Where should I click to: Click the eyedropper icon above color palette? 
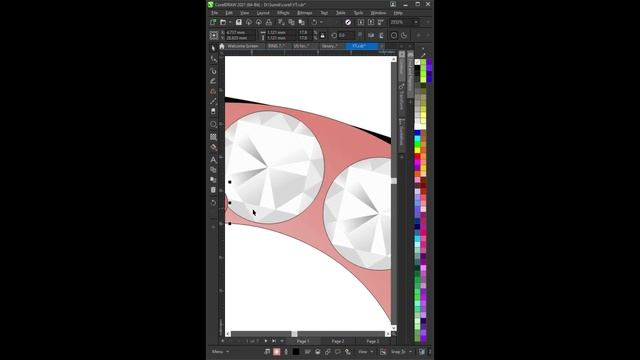coord(423,55)
